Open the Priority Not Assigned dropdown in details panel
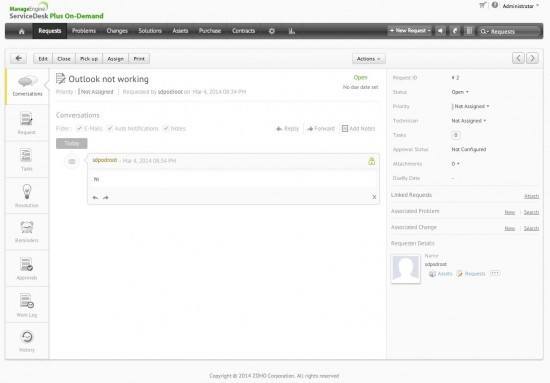This screenshot has width=550, height=383. [x=470, y=106]
